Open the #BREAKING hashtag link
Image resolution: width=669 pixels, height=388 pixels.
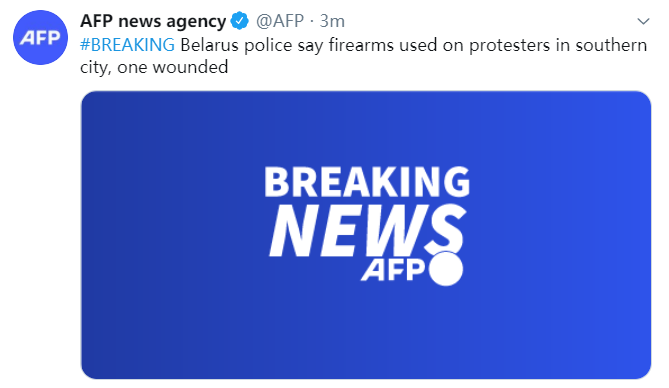point(127,45)
